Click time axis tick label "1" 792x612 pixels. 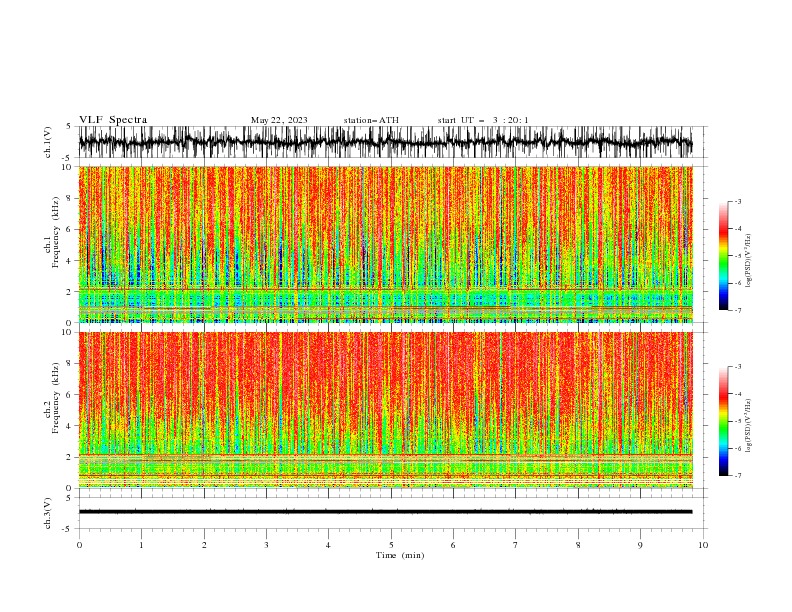click(141, 545)
